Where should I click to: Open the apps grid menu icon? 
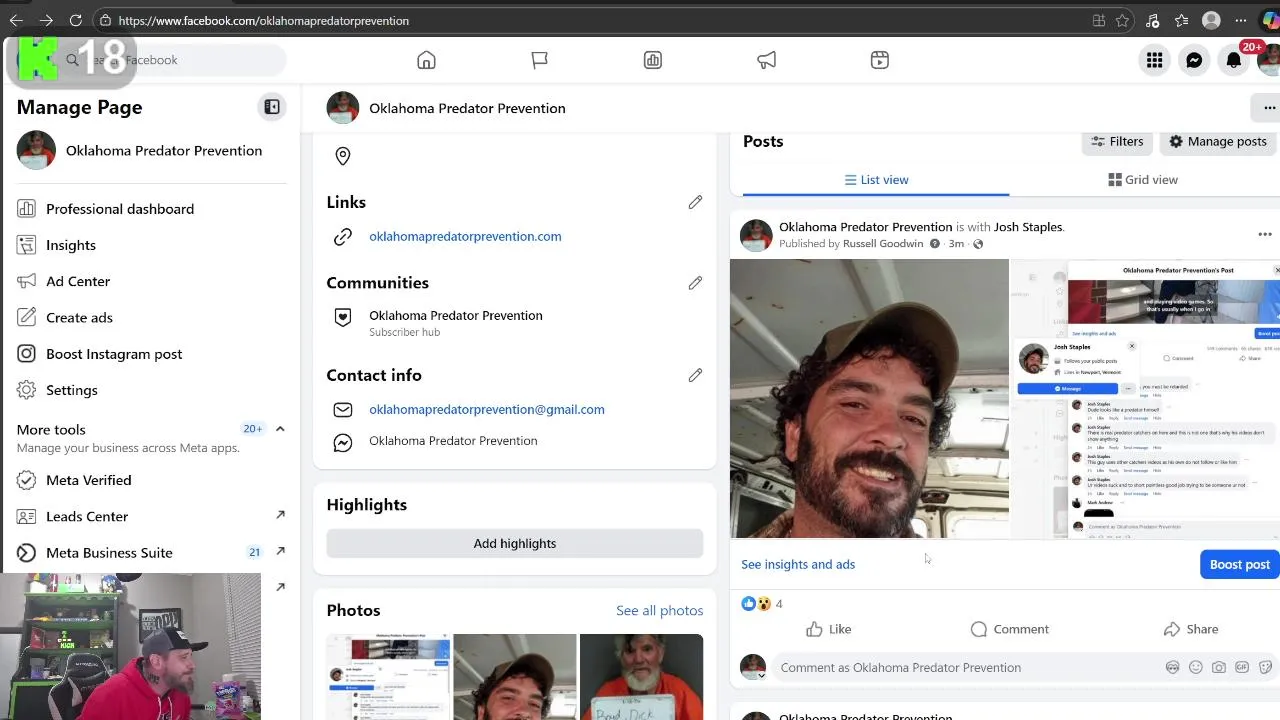pos(1154,60)
